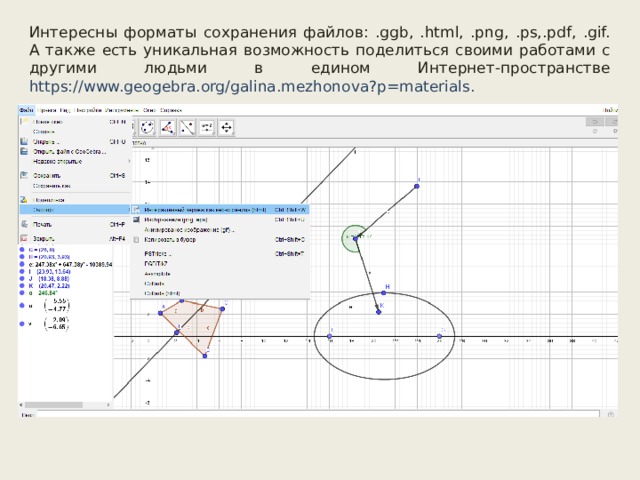Choose Создать in the File menu
Image resolution: width=640 pixels, height=480 pixels.
[x=75, y=131]
